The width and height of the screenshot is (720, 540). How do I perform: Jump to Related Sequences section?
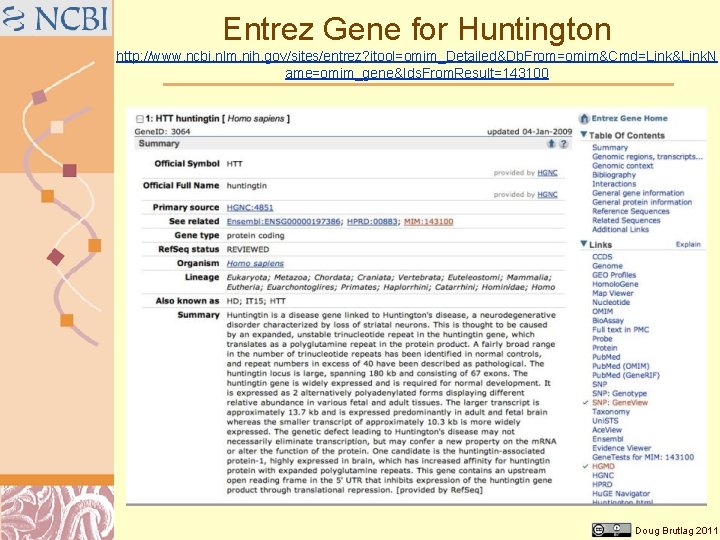[x=626, y=220]
